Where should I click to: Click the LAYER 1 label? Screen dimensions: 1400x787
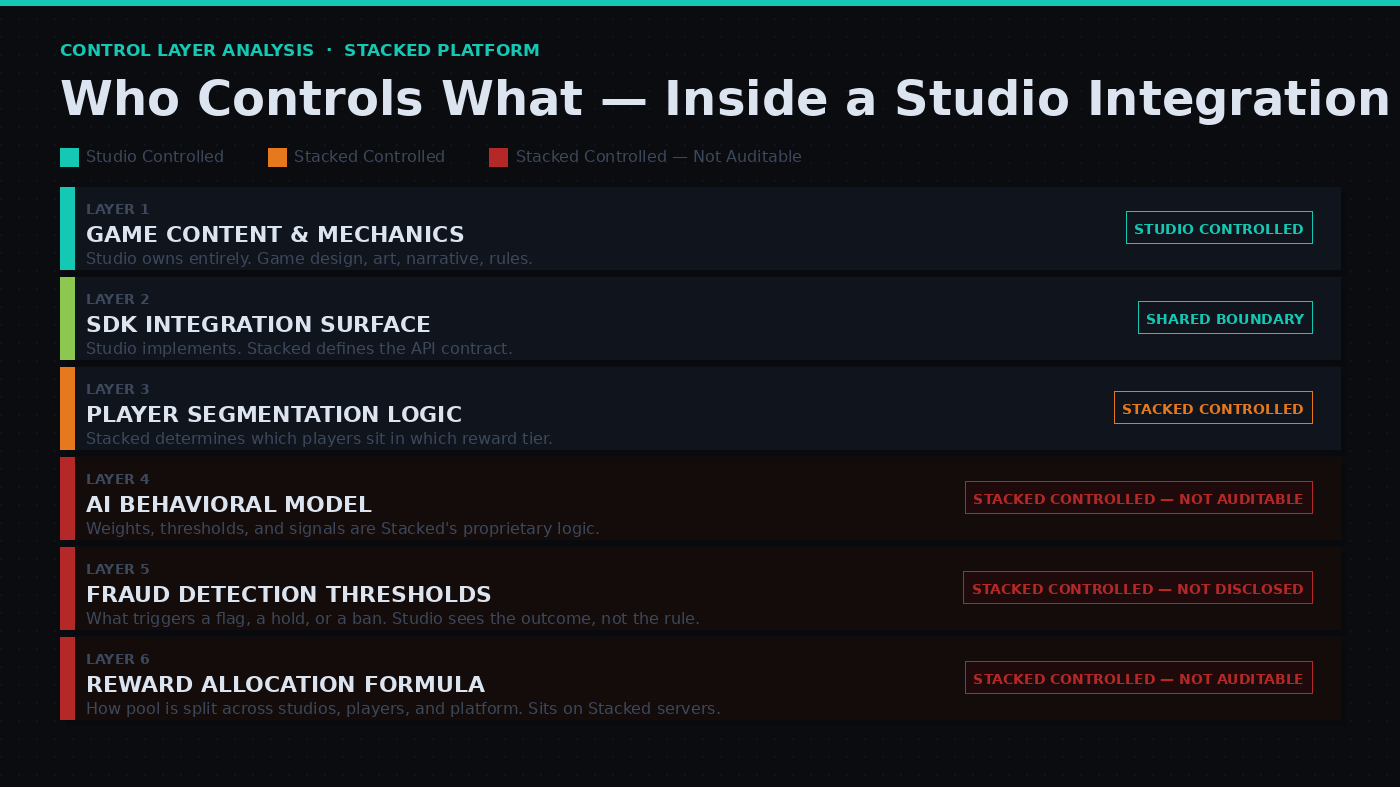[118, 209]
